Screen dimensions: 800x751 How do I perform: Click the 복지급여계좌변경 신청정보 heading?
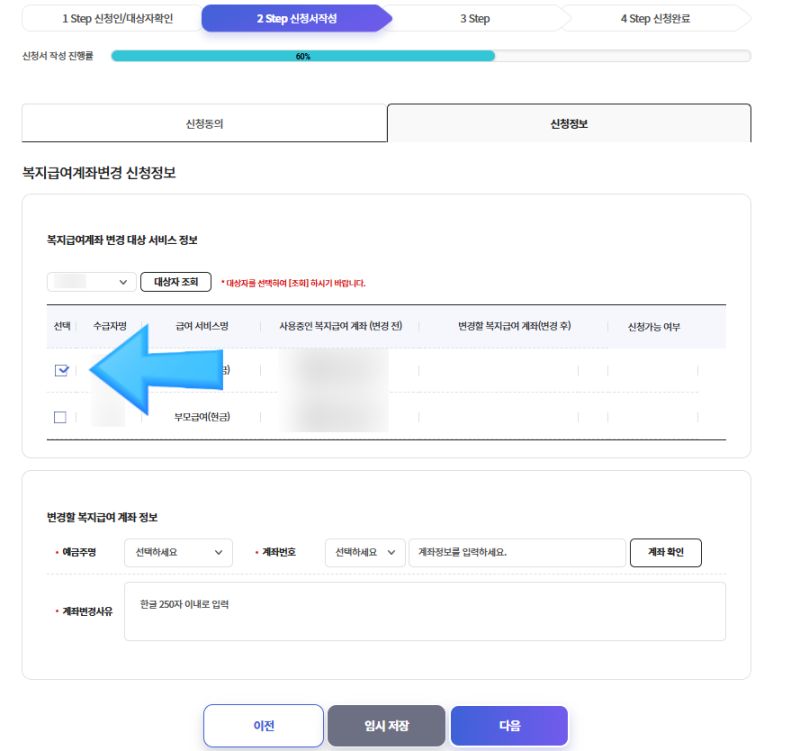click(99, 172)
